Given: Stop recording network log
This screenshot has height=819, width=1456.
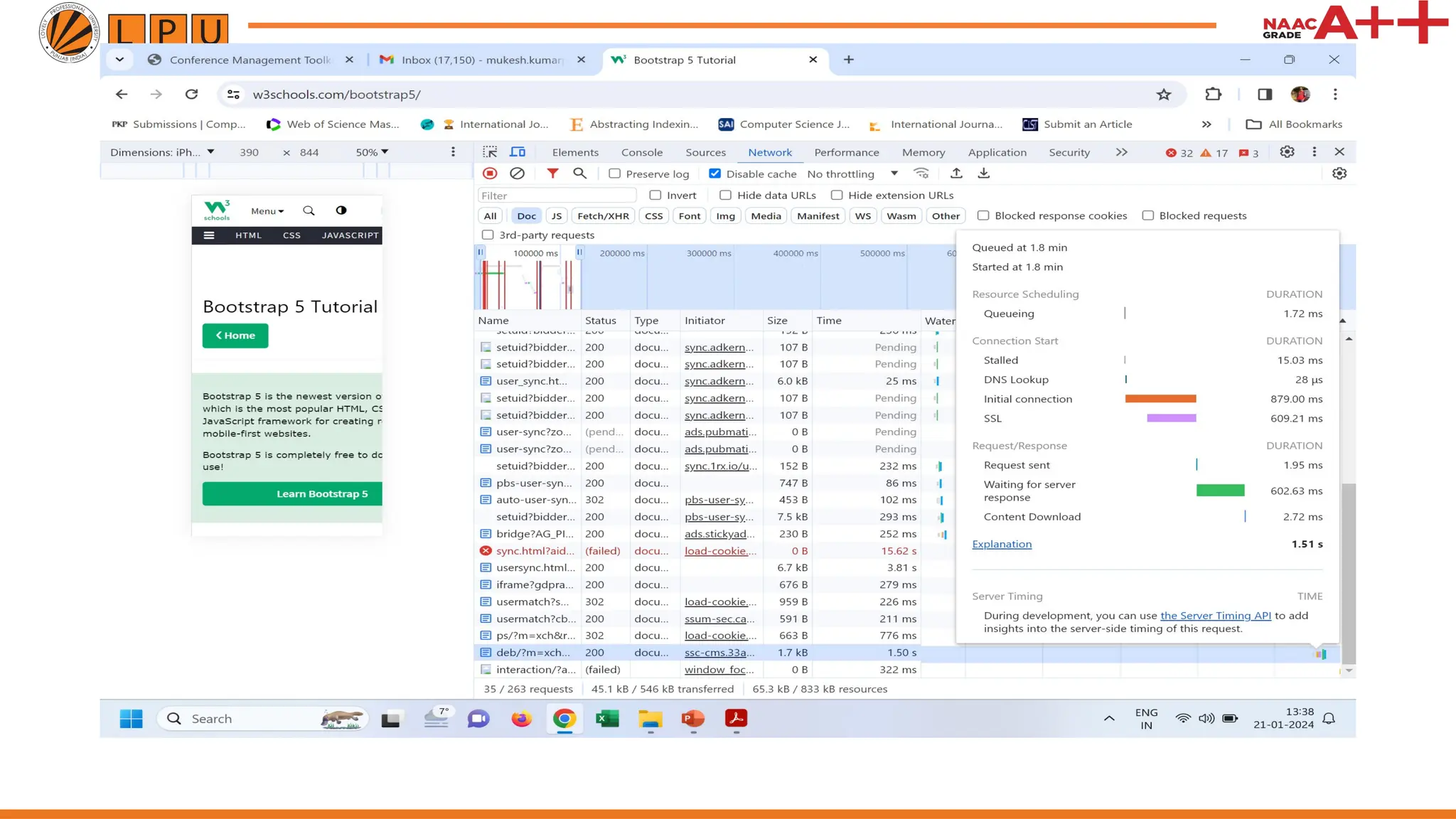Looking at the screenshot, I should pyautogui.click(x=490, y=173).
